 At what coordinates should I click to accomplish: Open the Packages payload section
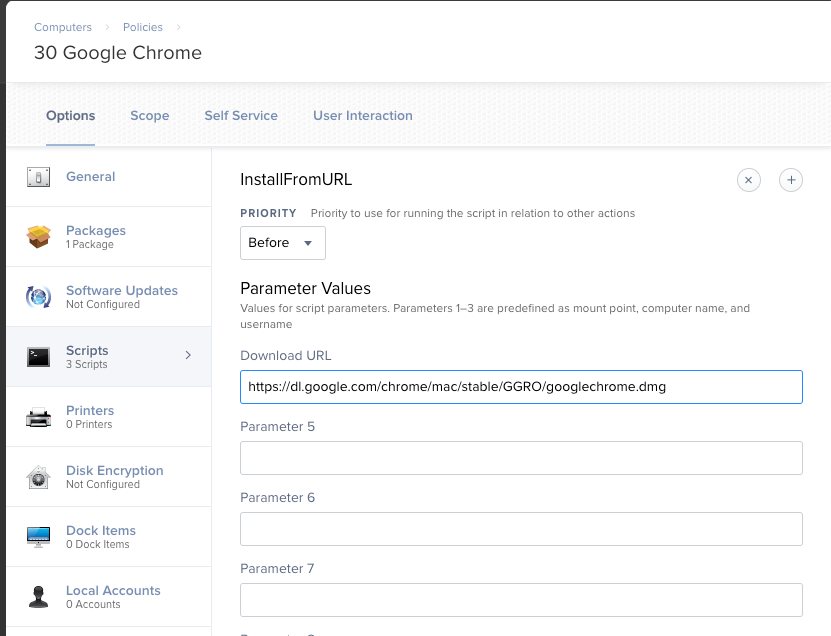[x=109, y=237]
